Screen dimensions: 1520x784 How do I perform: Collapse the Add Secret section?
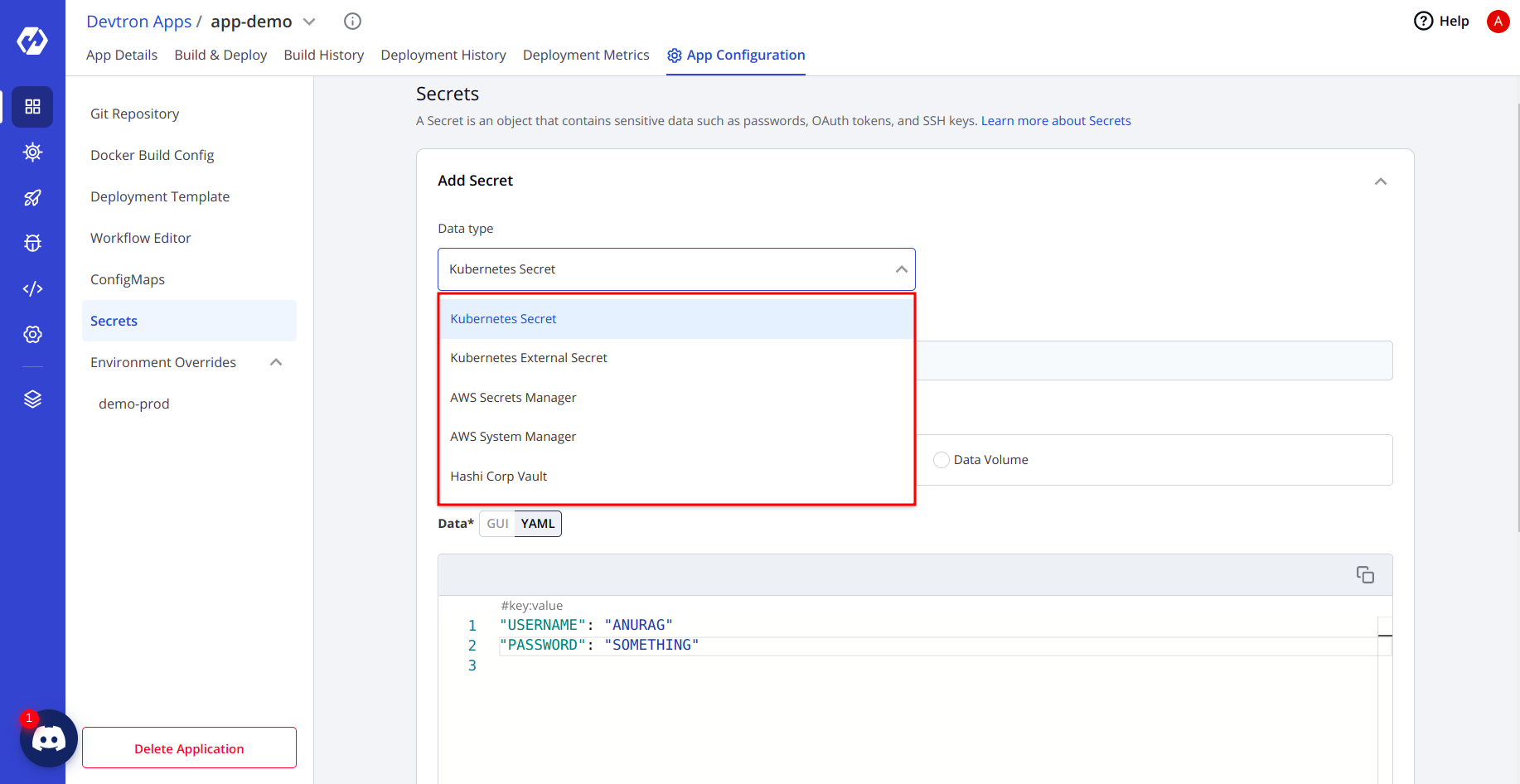pos(1380,181)
